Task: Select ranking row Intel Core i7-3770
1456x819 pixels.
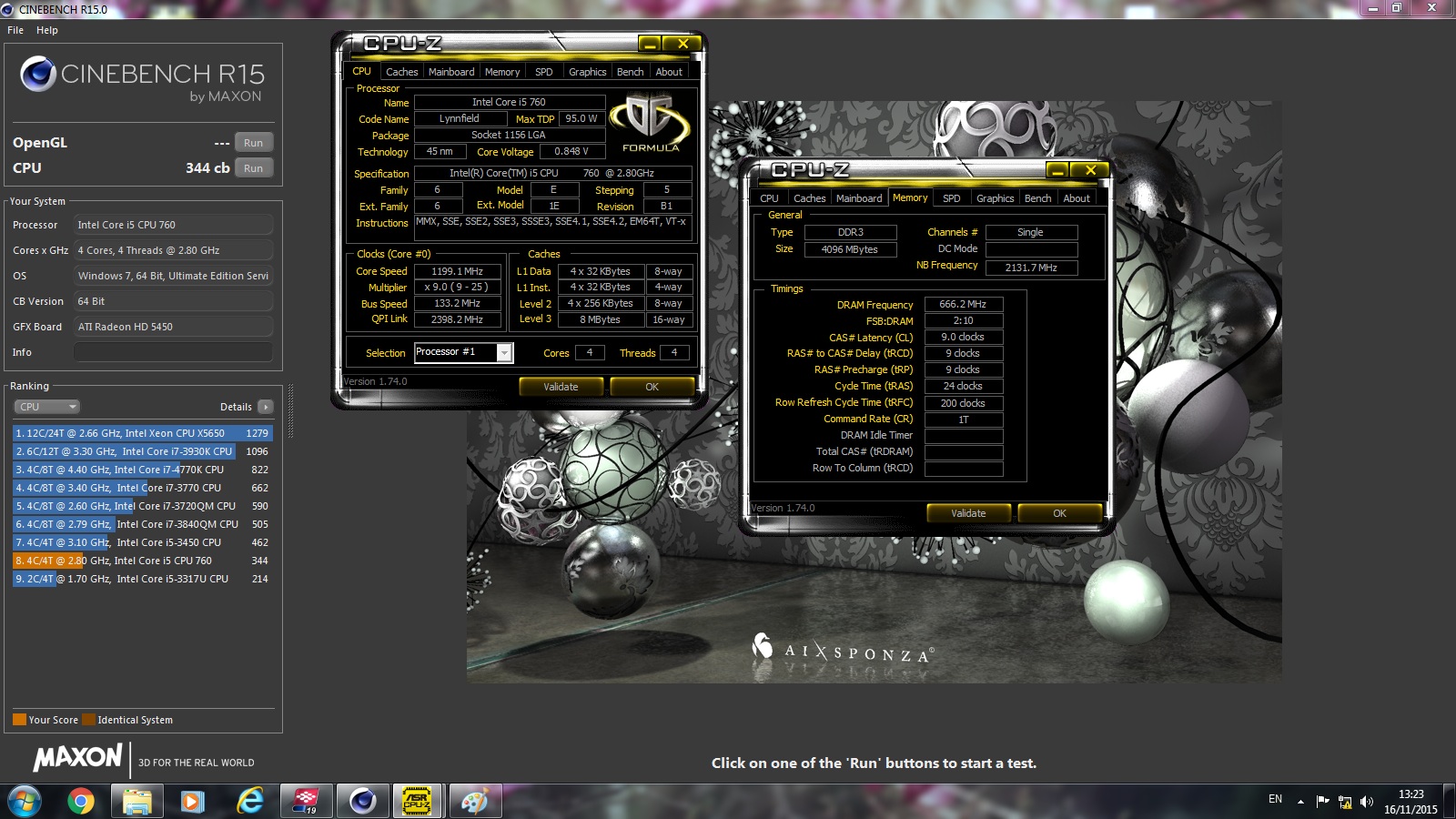Action: coord(142,488)
